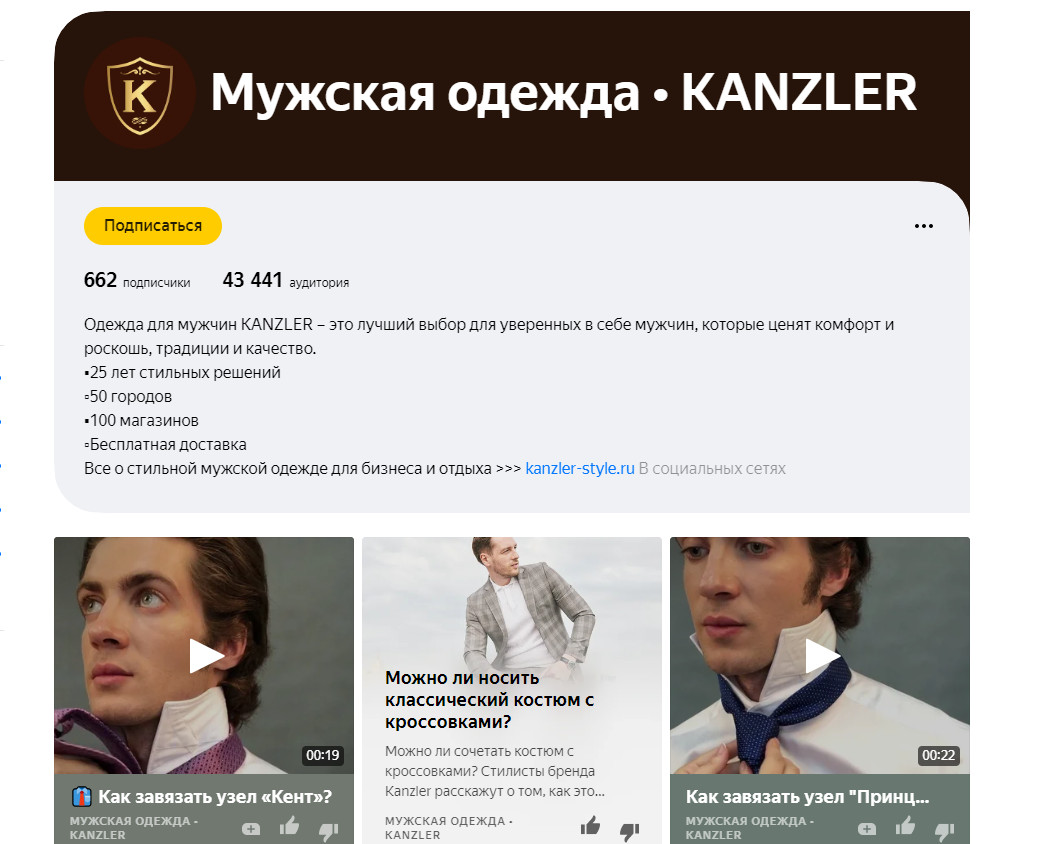Image resolution: width=1043 pixels, height=844 pixels.
Task: Play the "Принц" tie knot video
Action: tap(821, 656)
